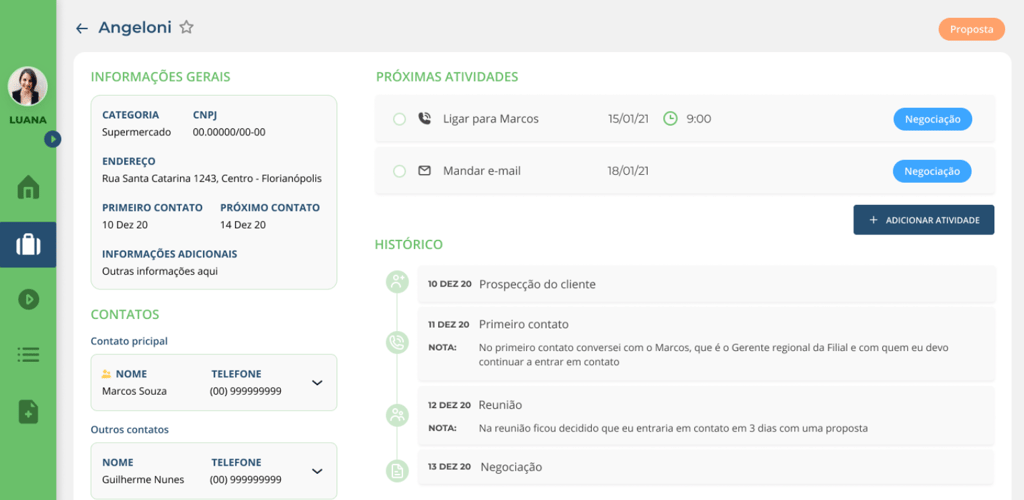Open Prospecção do cliente history entry
Viewport: 1024px width, 500px height.
(x=707, y=285)
